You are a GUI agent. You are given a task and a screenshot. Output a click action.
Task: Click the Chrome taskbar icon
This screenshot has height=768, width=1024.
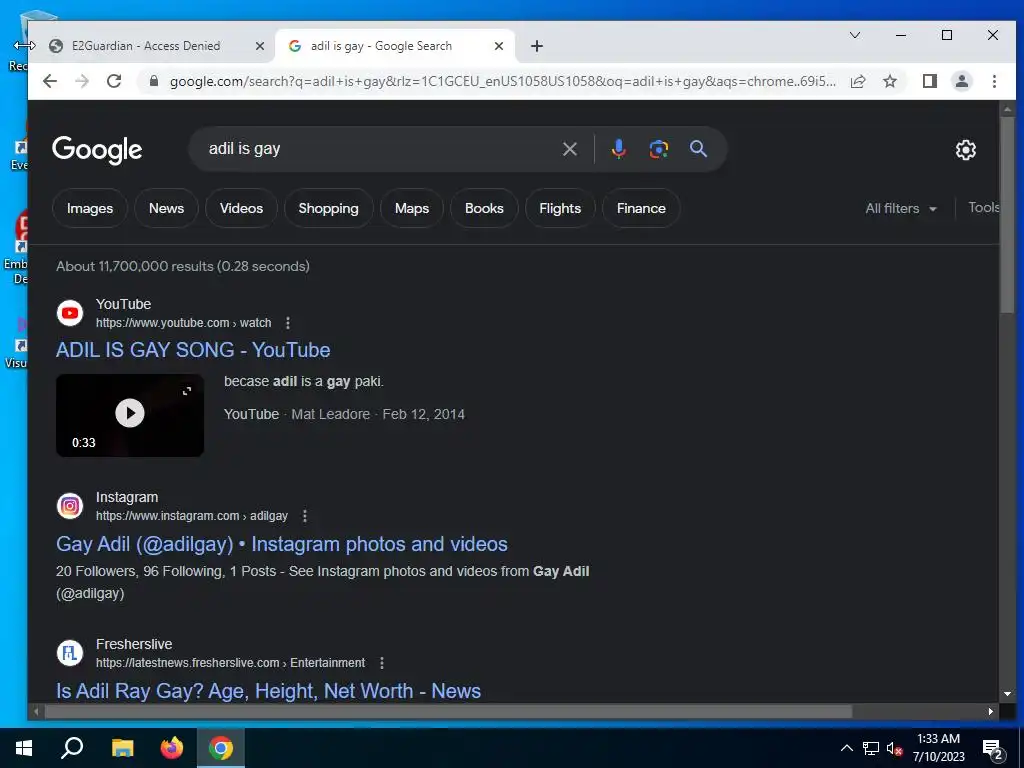tap(221, 748)
